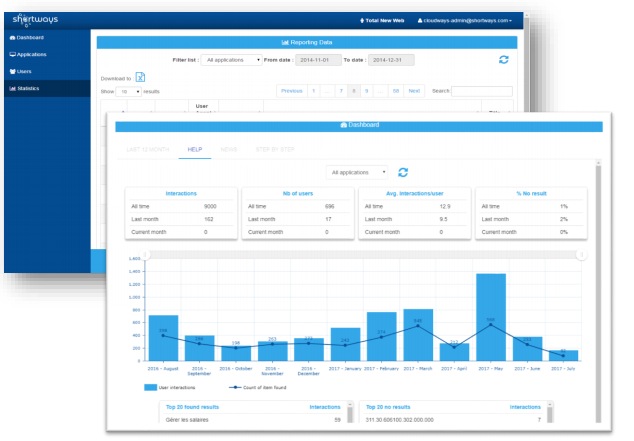This screenshot has height=441, width=634.
Task: Expand the cloudways admin account menu
Action: click(465, 21)
